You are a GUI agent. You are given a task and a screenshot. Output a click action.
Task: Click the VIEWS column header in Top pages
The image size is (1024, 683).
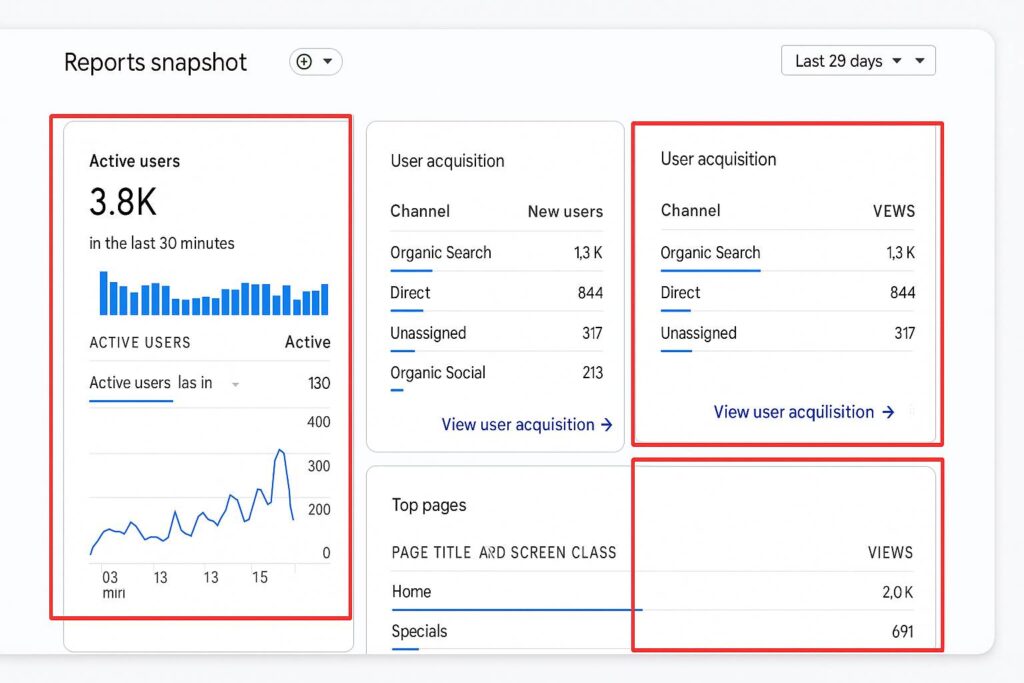coord(889,552)
